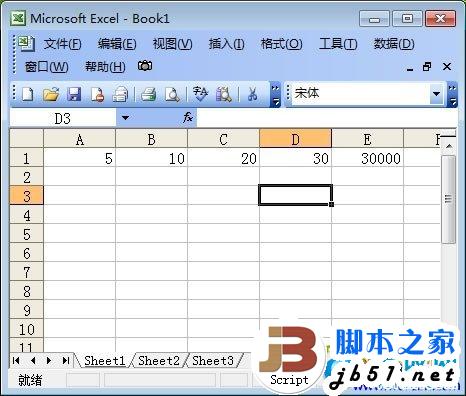
Task: Open the 插入(I) menu
Action: [x=226, y=44]
